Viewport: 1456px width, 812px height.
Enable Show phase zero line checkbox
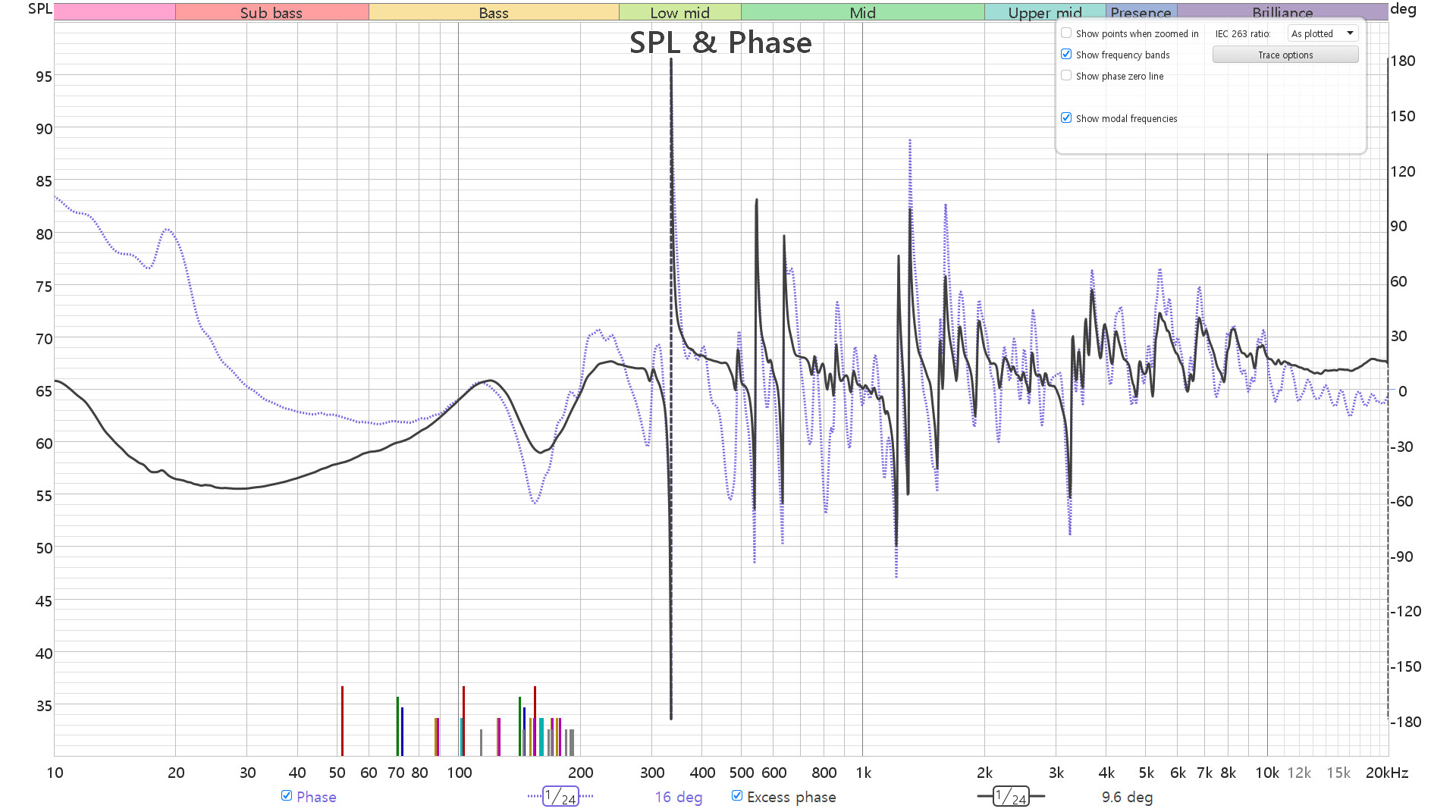[x=1066, y=76]
